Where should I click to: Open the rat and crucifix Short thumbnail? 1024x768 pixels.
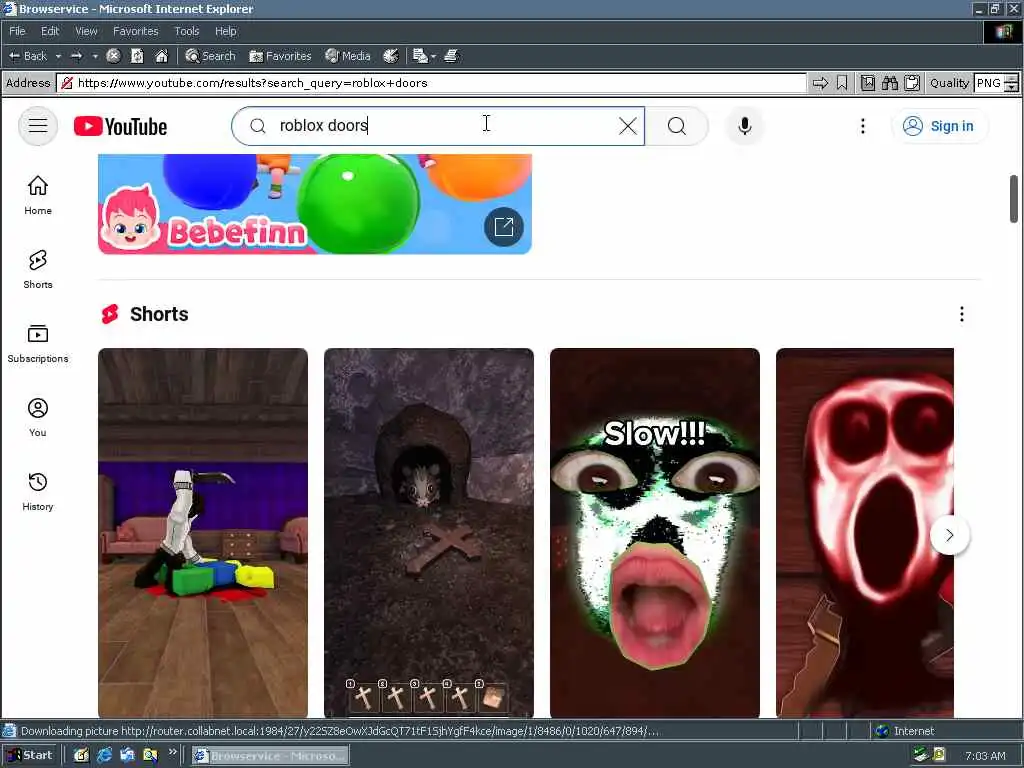point(428,532)
